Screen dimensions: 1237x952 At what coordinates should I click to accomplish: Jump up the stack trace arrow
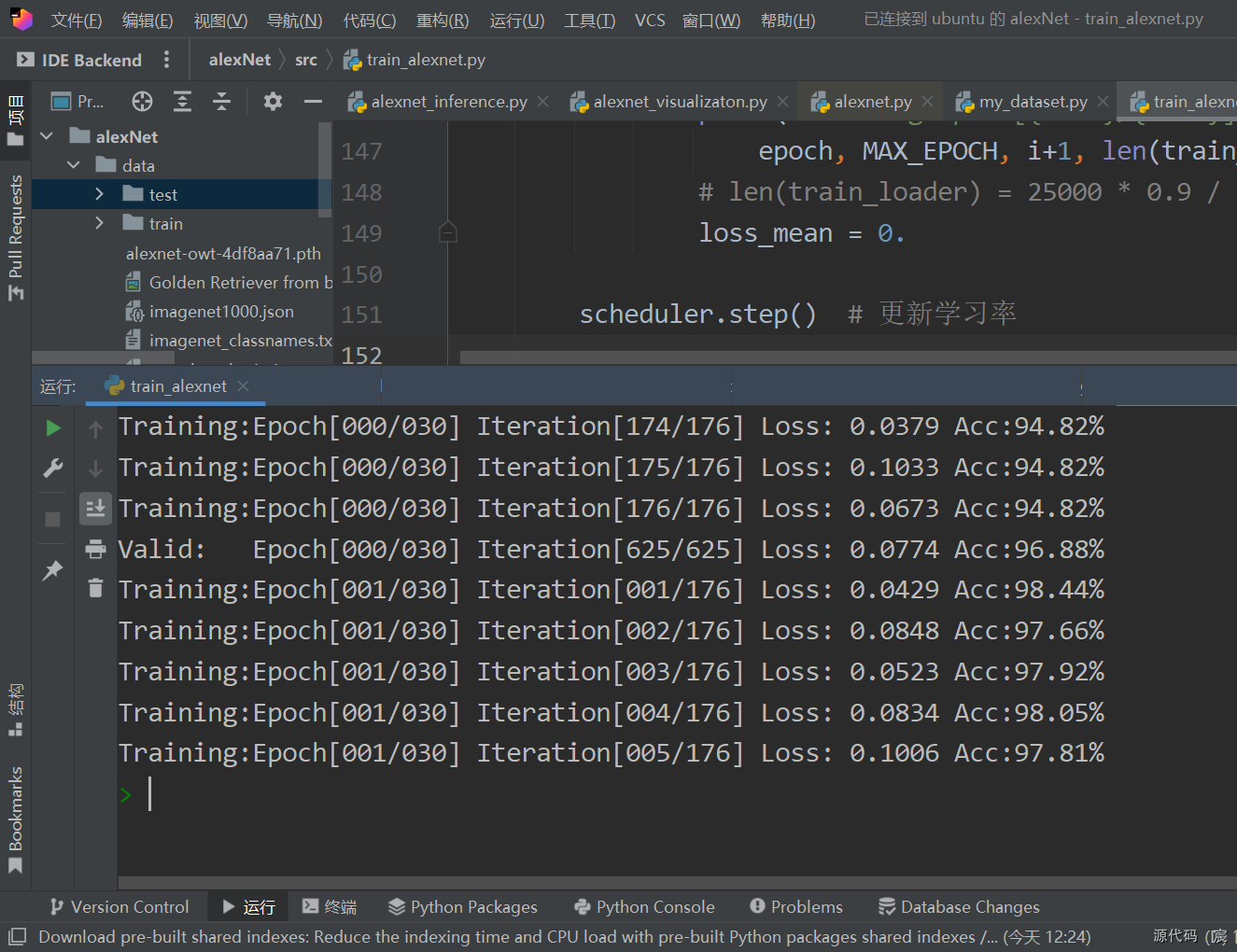pos(95,429)
